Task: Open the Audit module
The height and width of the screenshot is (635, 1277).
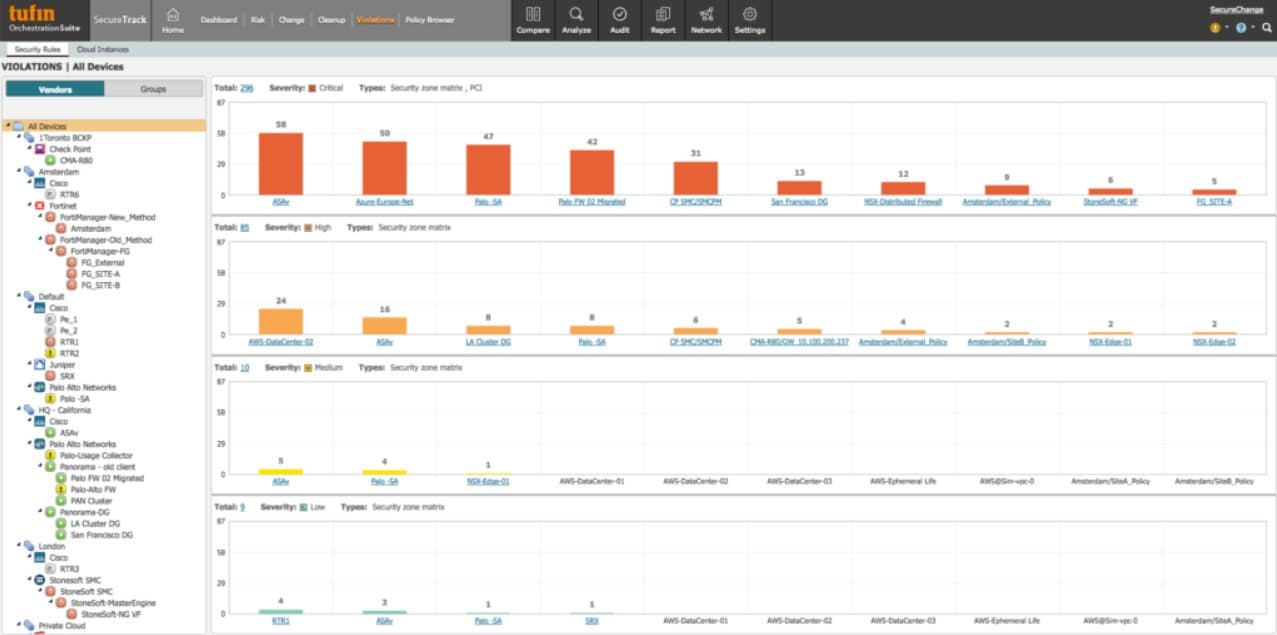Action: 619,20
